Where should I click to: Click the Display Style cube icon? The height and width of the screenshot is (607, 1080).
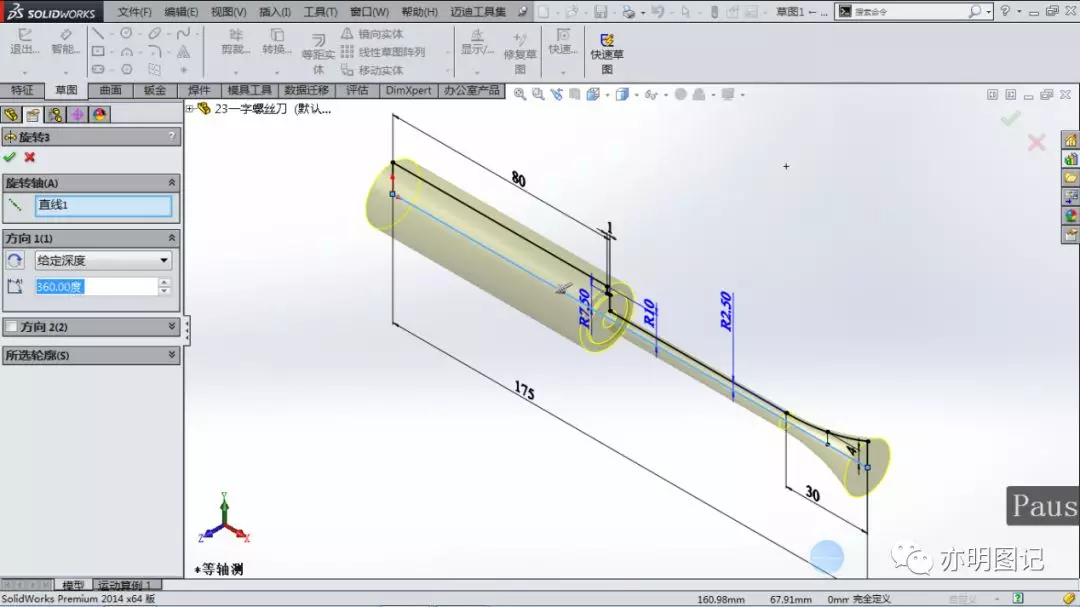(x=622, y=94)
